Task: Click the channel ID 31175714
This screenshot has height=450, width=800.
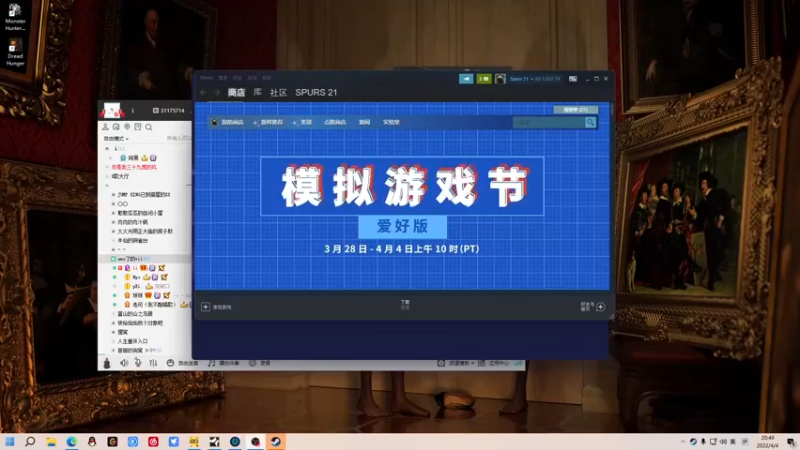Action: tap(169, 110)
